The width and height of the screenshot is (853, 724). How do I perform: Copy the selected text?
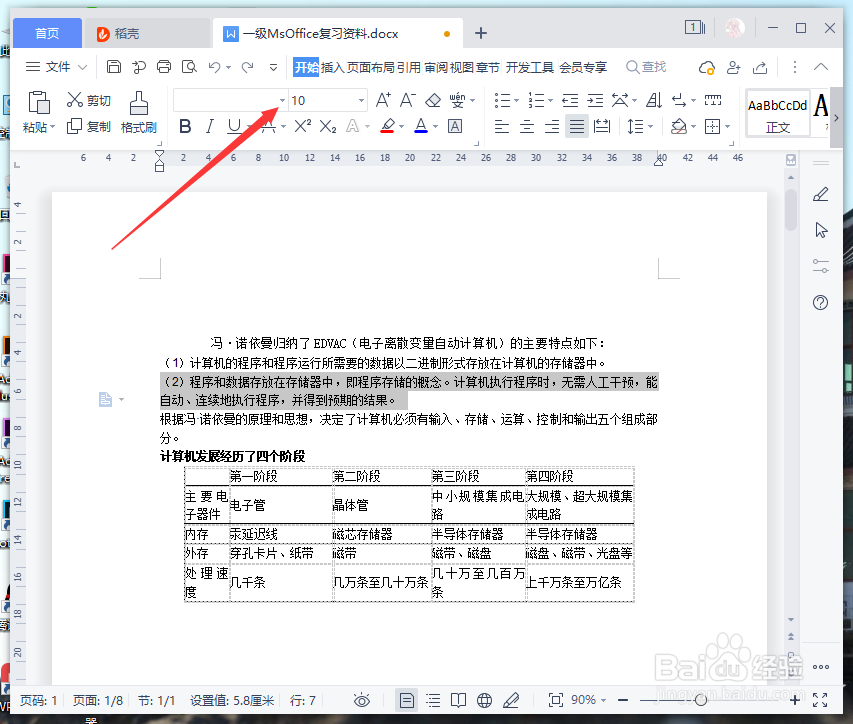tap(89, 127)
